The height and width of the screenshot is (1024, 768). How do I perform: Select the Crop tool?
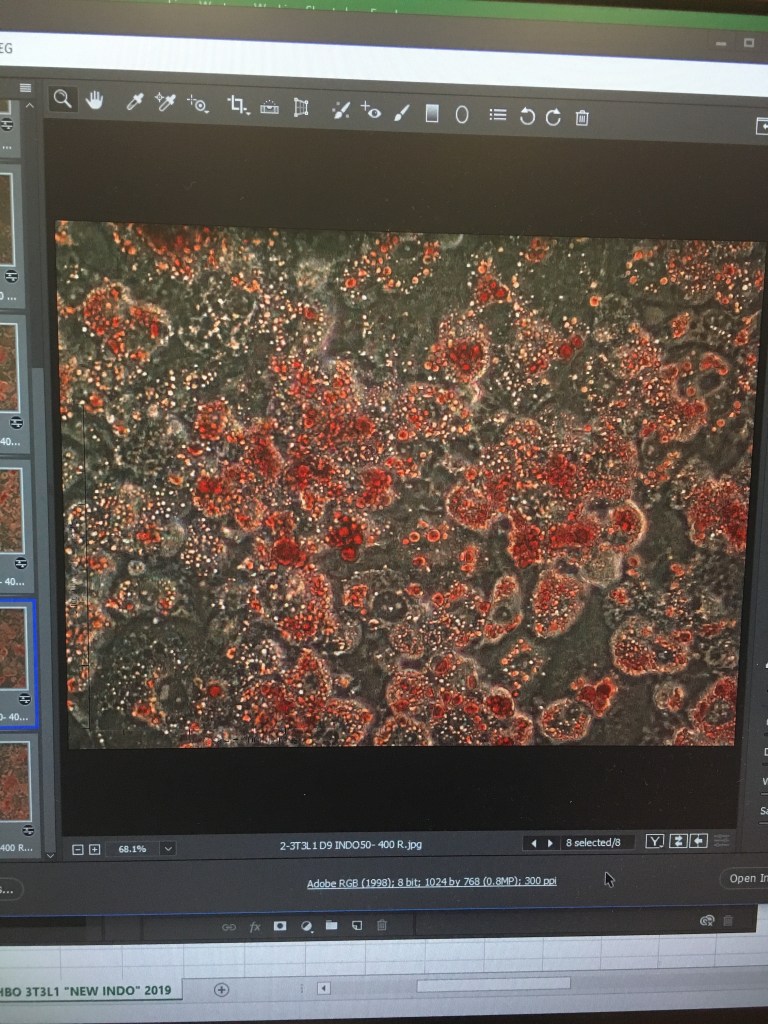[237, 105]
